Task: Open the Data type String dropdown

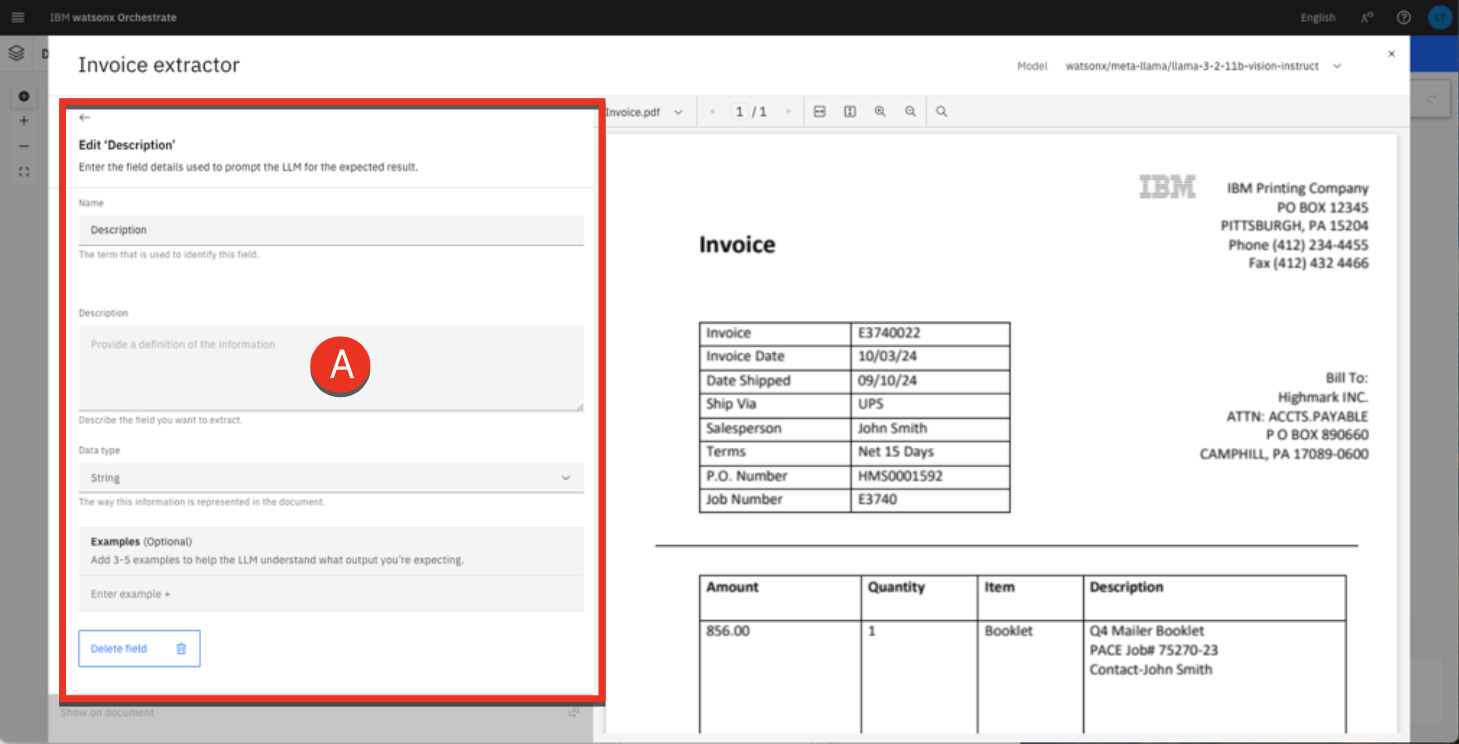Action: click(331, 478)
